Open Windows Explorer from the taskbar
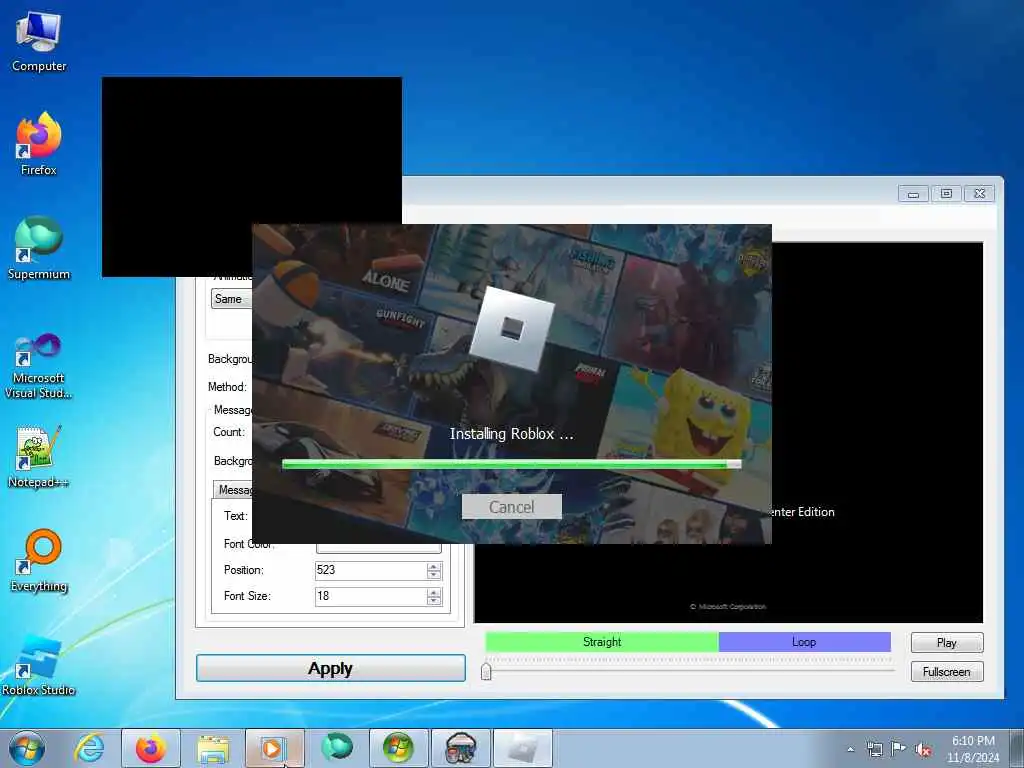The height and width of the screenshot is (768, 1024). click(x=213, y=748)
